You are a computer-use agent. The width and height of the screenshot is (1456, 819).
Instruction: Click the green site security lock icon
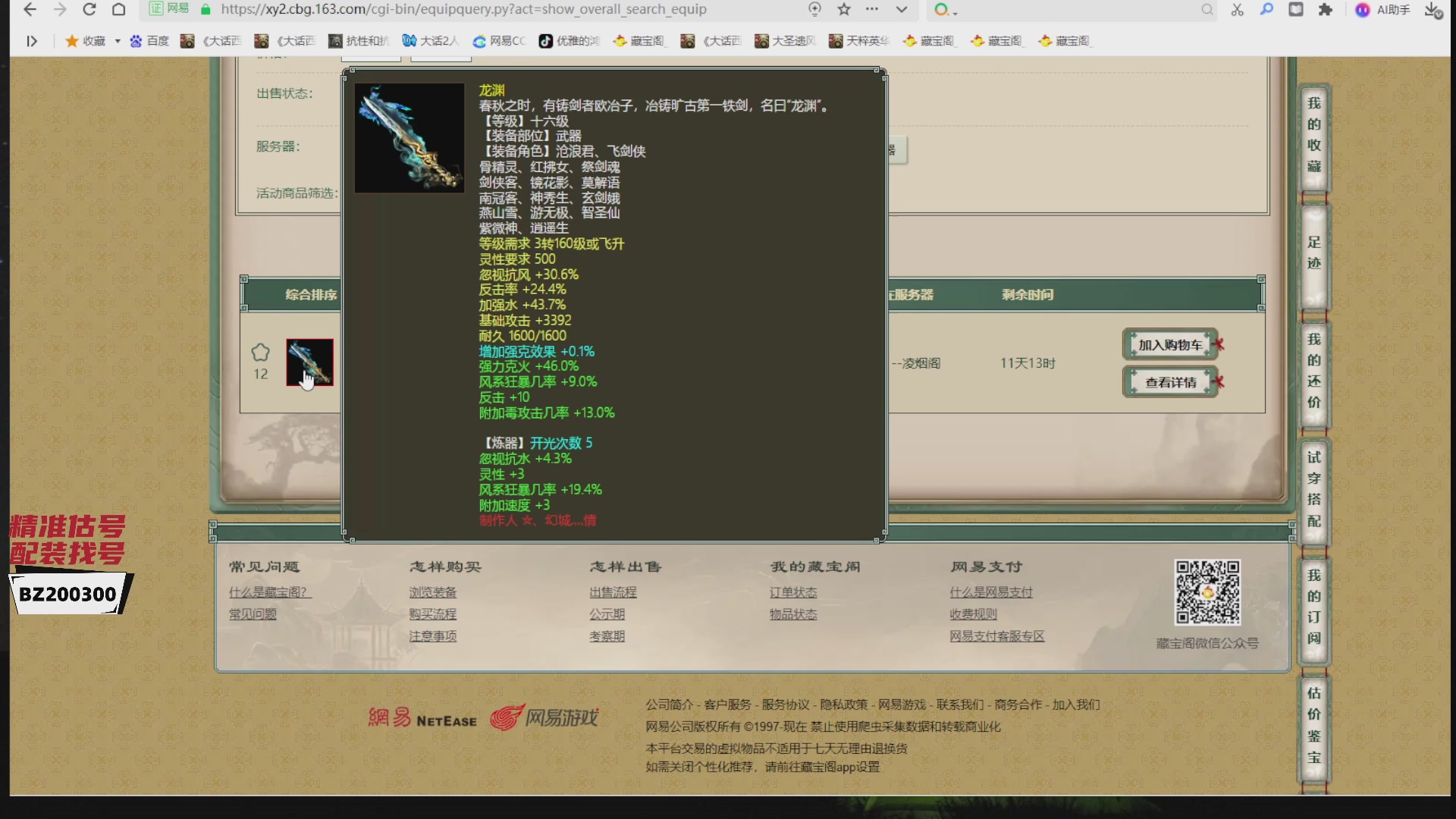coord(205,10)
